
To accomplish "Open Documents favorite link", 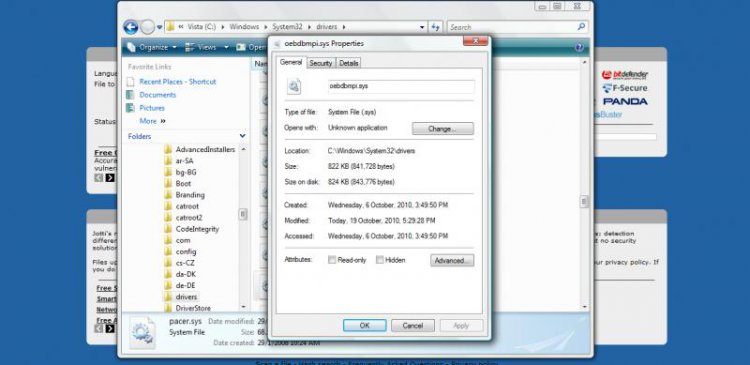I will (x=157, y=95).
